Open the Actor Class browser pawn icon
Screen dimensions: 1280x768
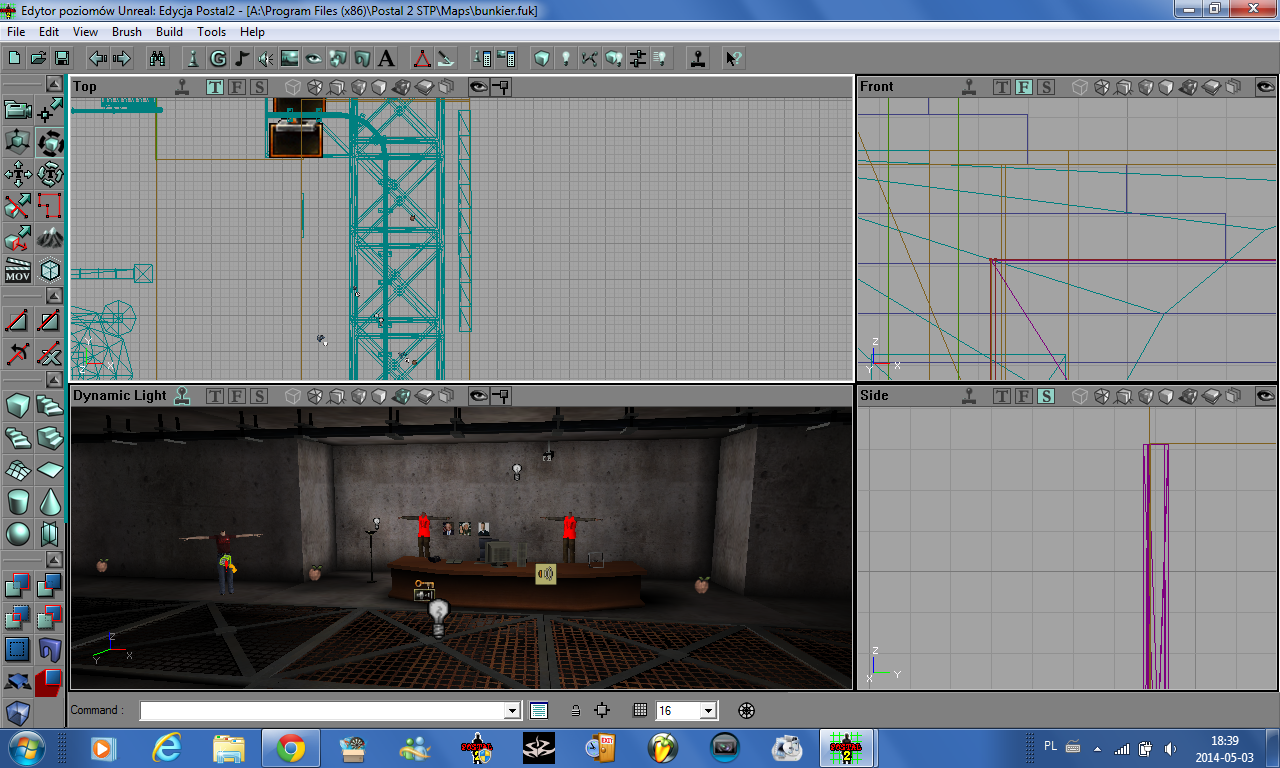(193, 58)
